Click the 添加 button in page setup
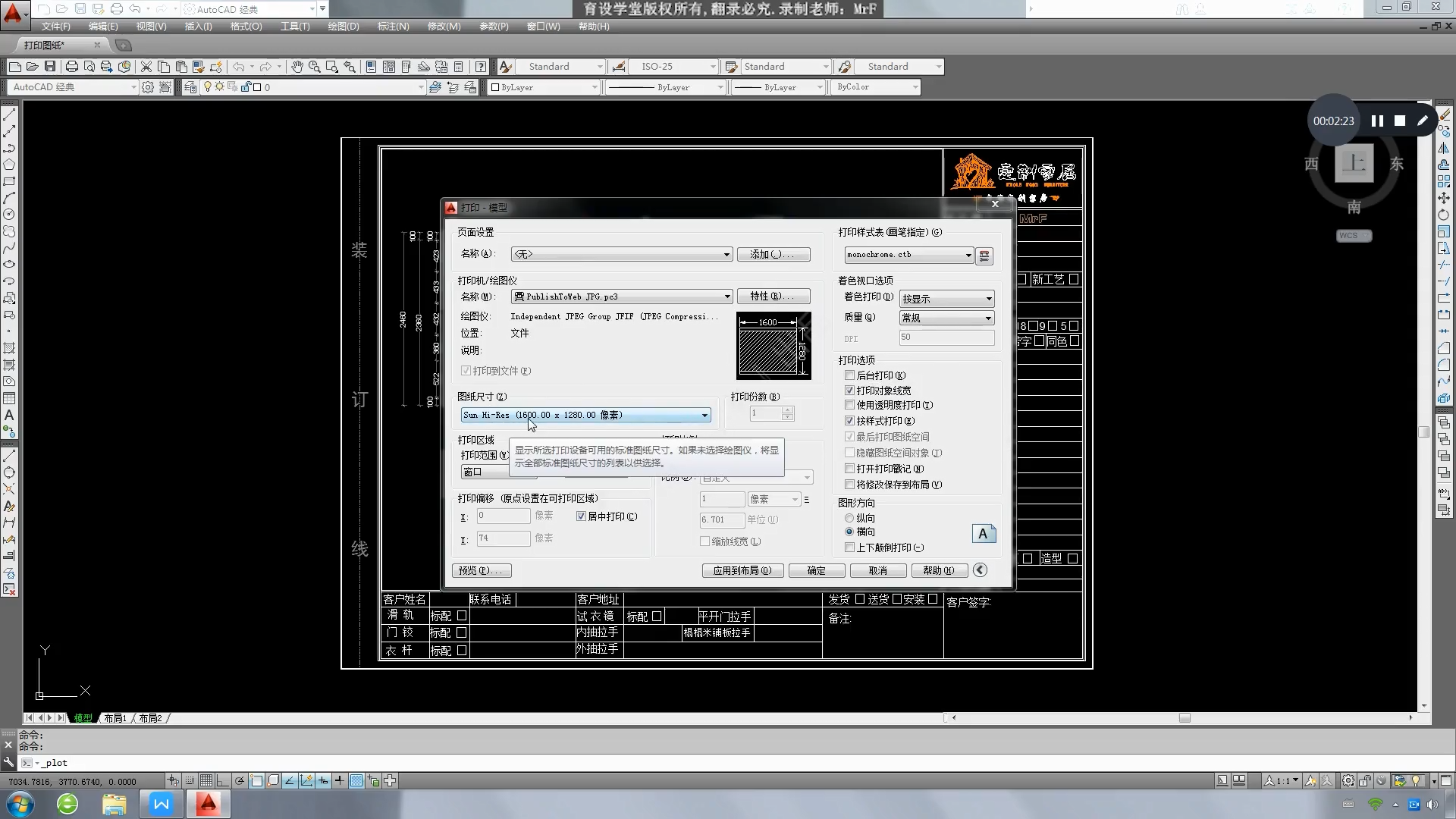This screenshot has width=1456, height=819. click(773, 255)
